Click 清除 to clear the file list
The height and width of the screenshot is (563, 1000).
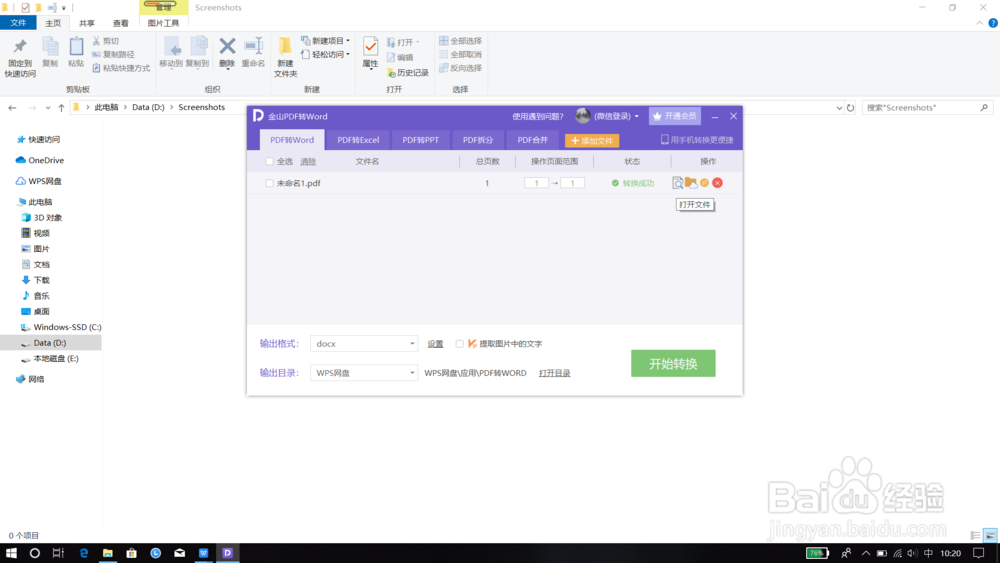pyautogui.click(x=308, y=161)
